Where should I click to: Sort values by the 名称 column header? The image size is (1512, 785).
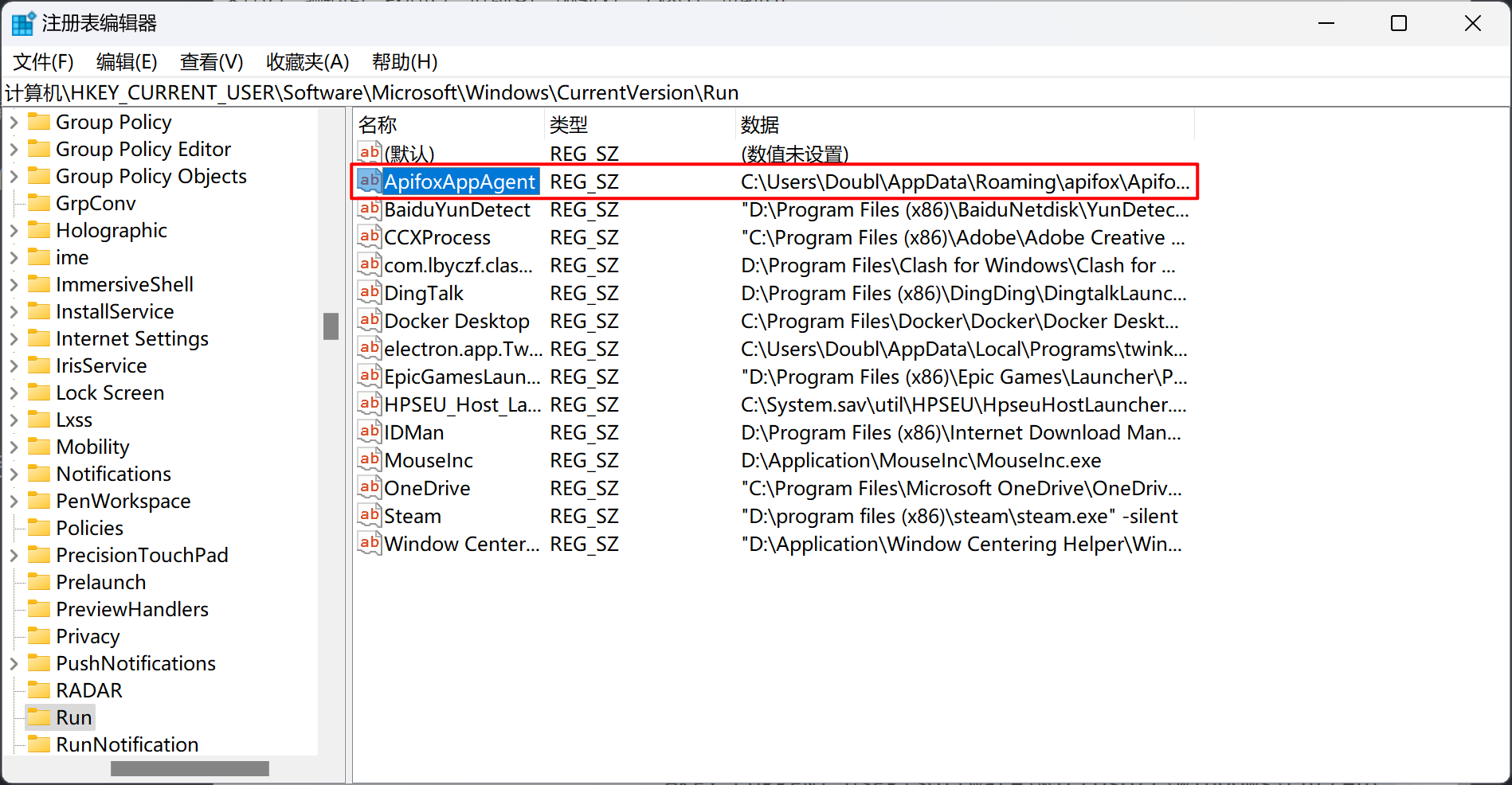pos(449,124)
